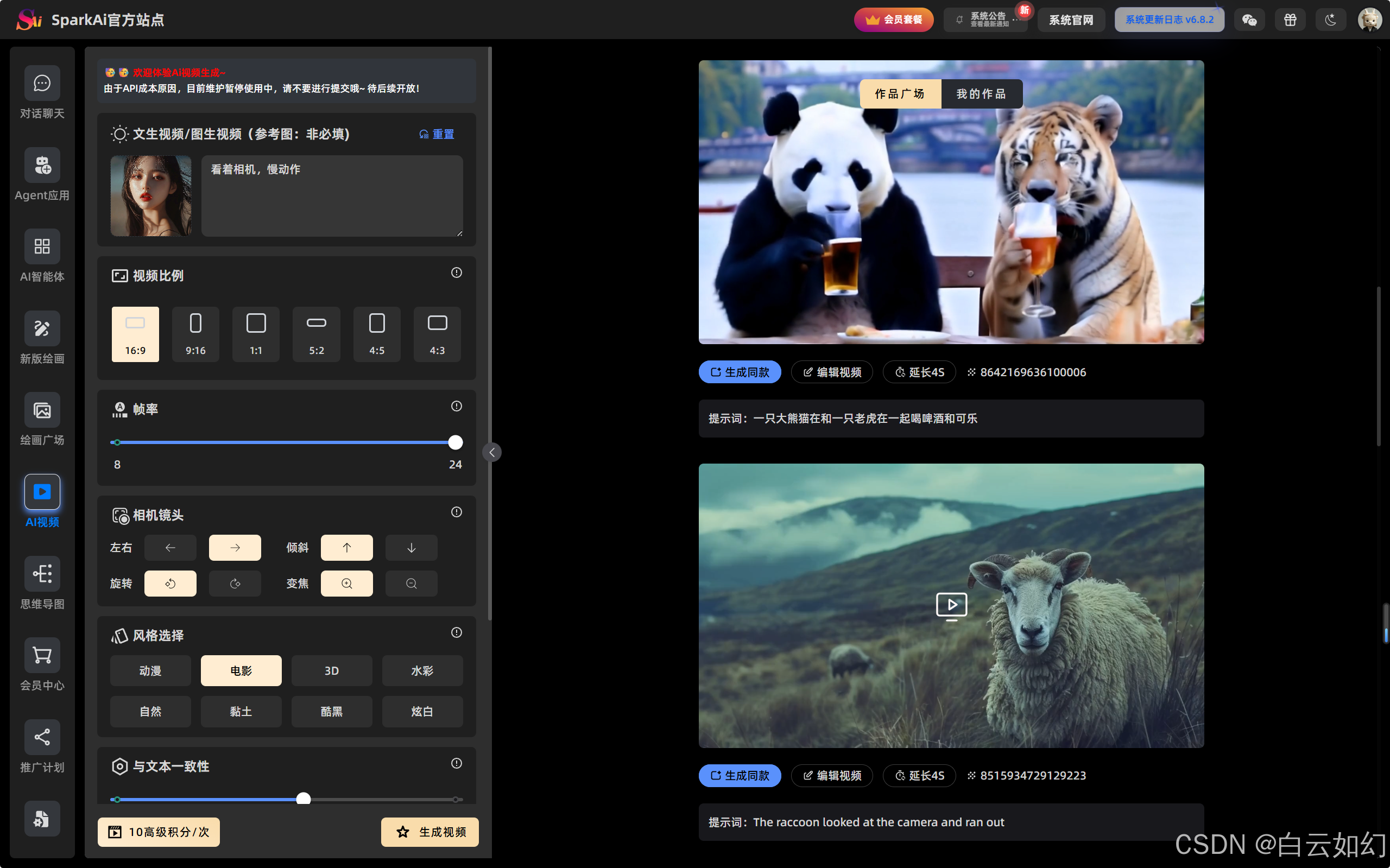Open the 推广计划 share icon

click(x=42, y=737)
